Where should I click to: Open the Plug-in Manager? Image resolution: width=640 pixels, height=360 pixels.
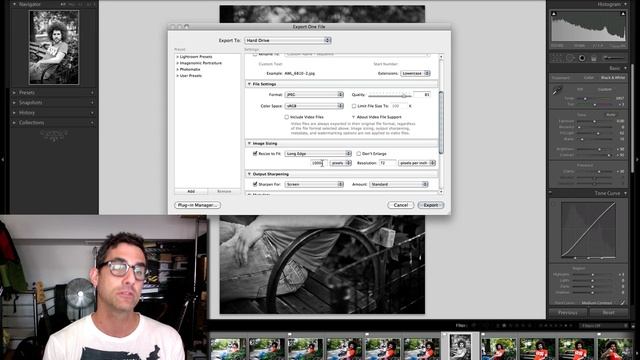pos(198,205)
